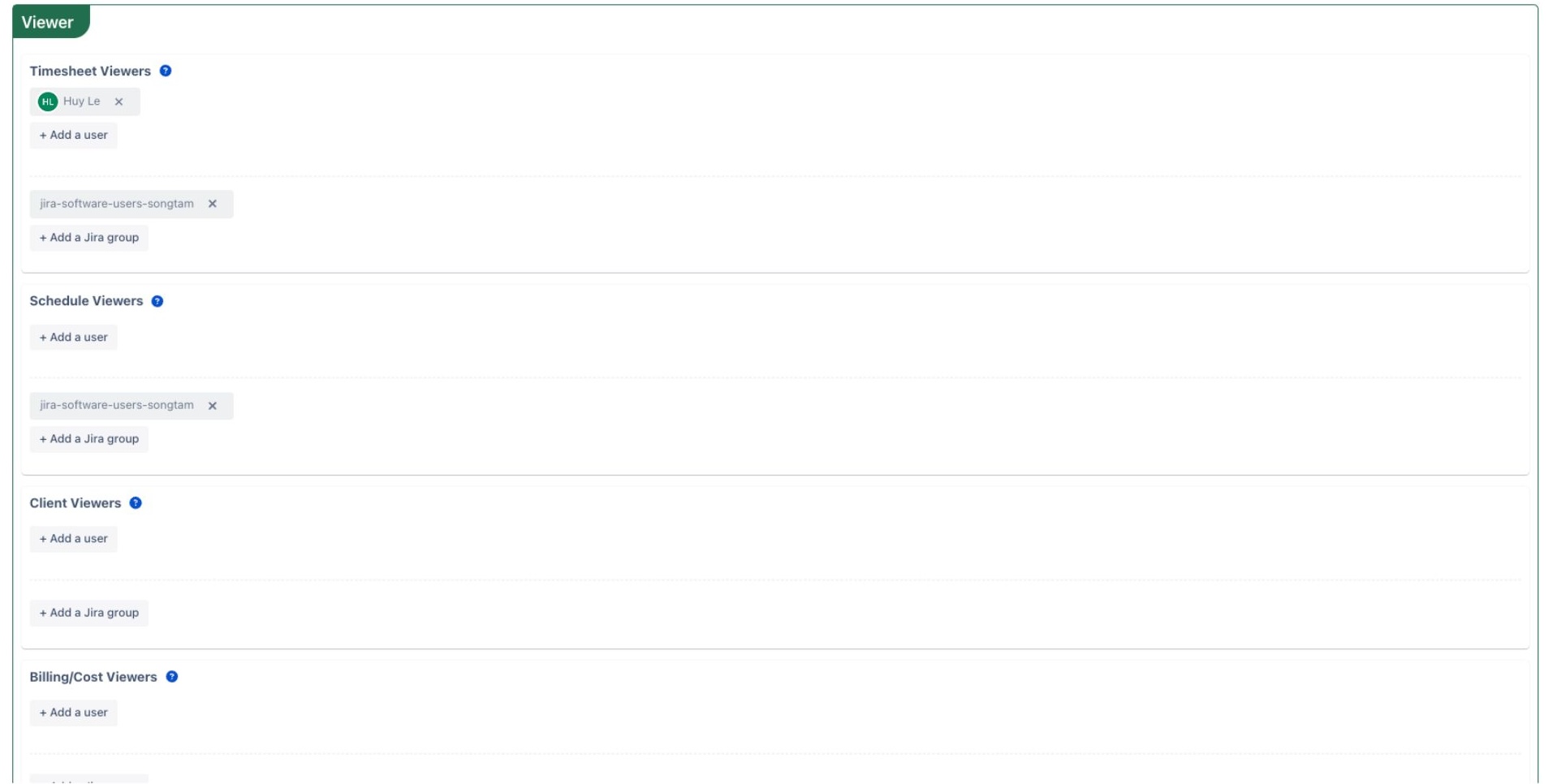
Task: Click help icon beside Timesheet Viewers
Action: (x=166, y=71)
